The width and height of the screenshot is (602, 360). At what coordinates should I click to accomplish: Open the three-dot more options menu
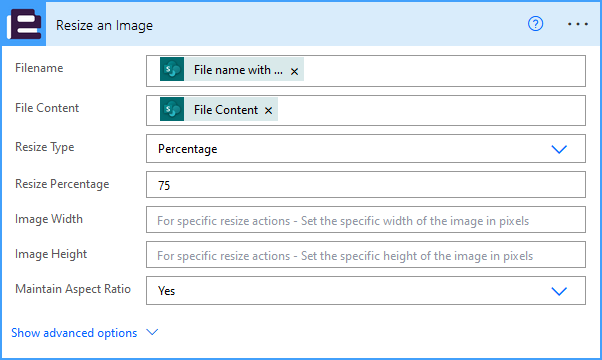pyautogui.click(x=578, y=24)
